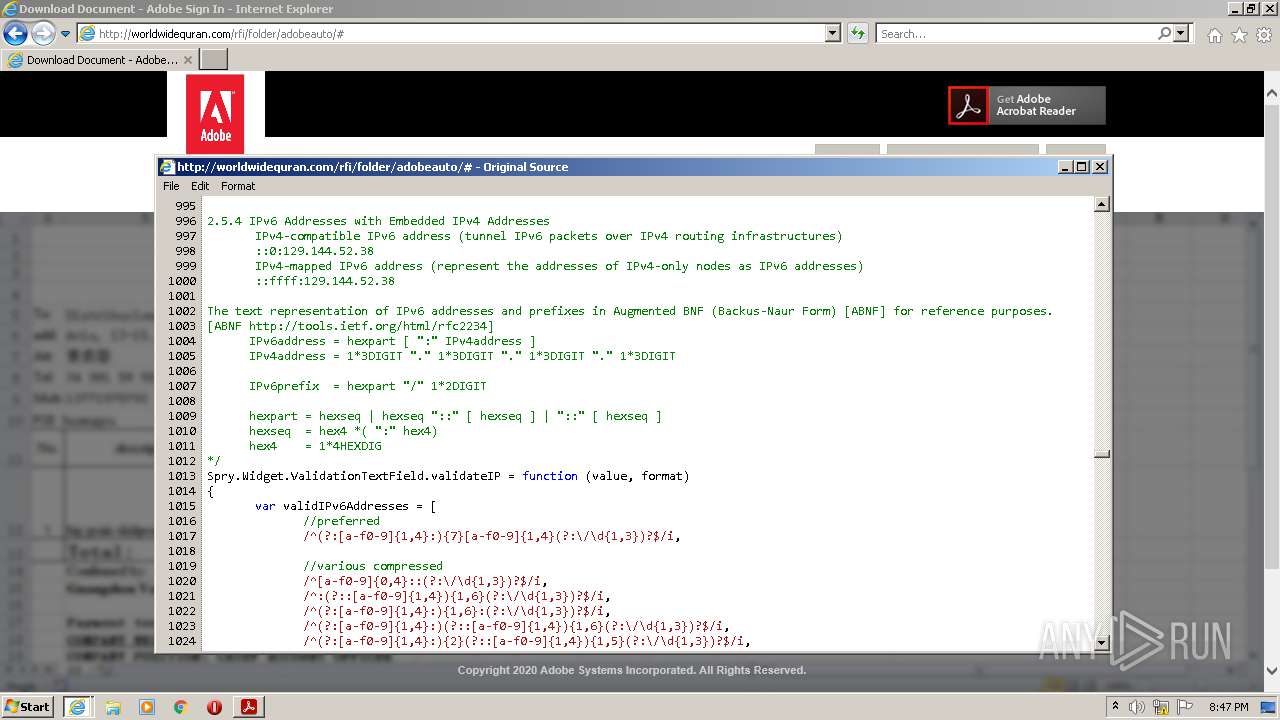Click the Get Adobe Acrobat Reader button

pyautogui.click(x=1027, y=105)
